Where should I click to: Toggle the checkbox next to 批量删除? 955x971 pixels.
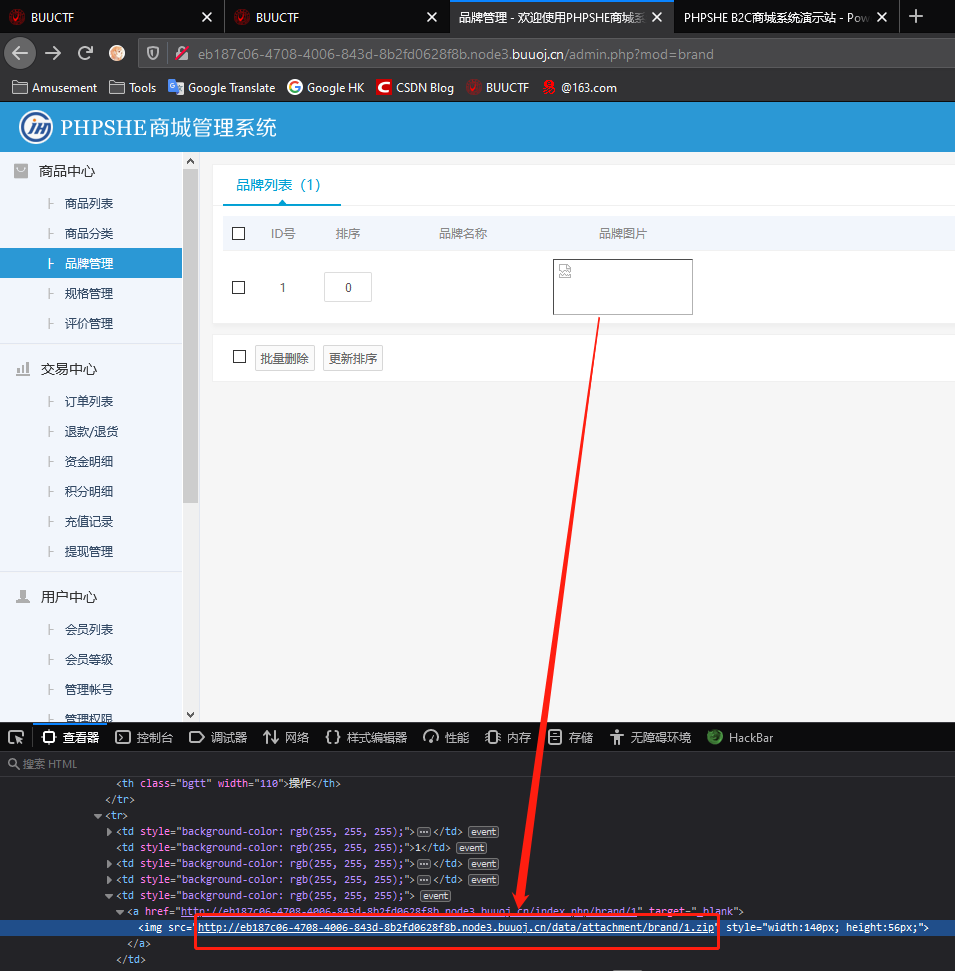click(x=238, y=356)
